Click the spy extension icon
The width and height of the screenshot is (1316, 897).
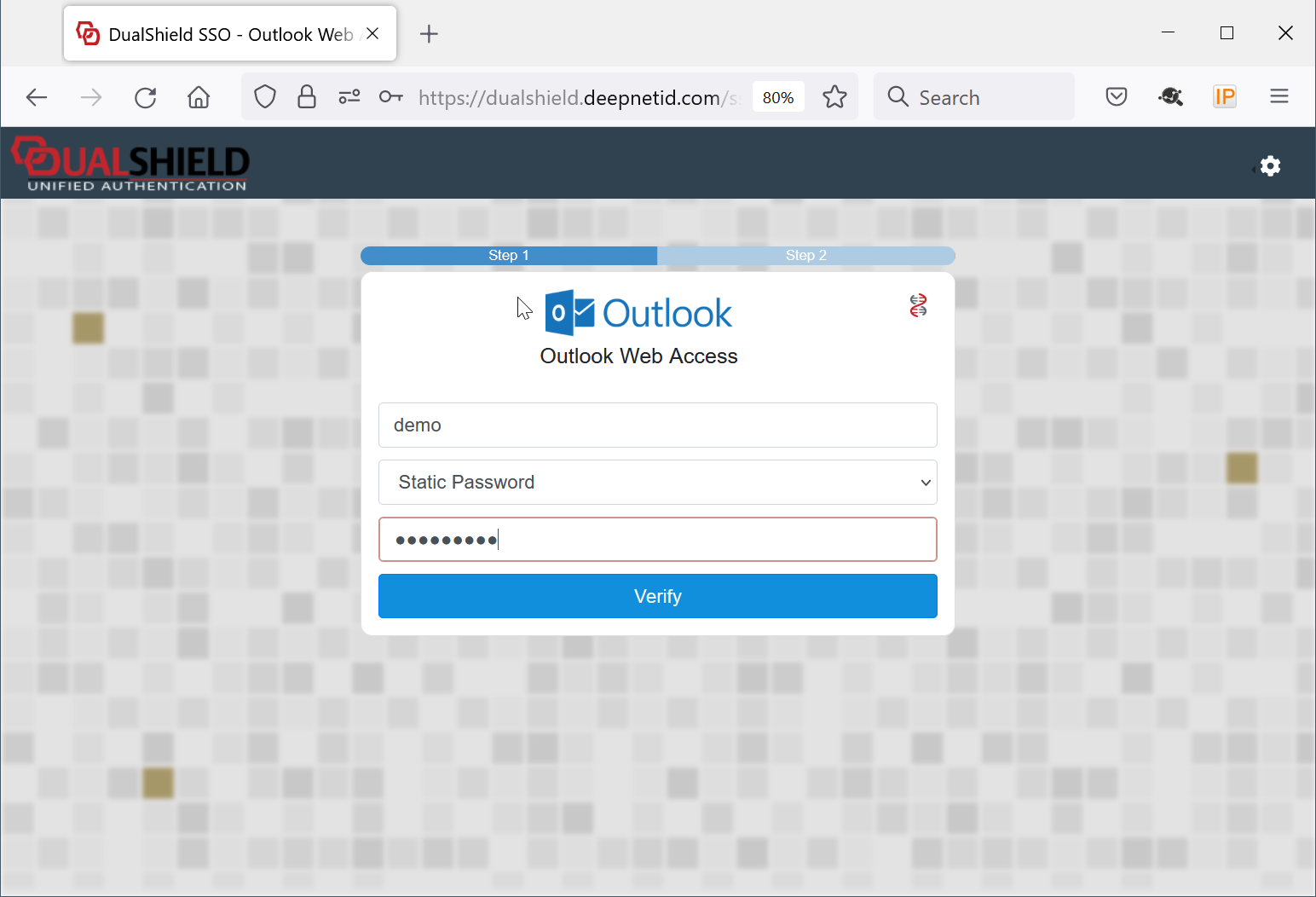(1171, 97)
